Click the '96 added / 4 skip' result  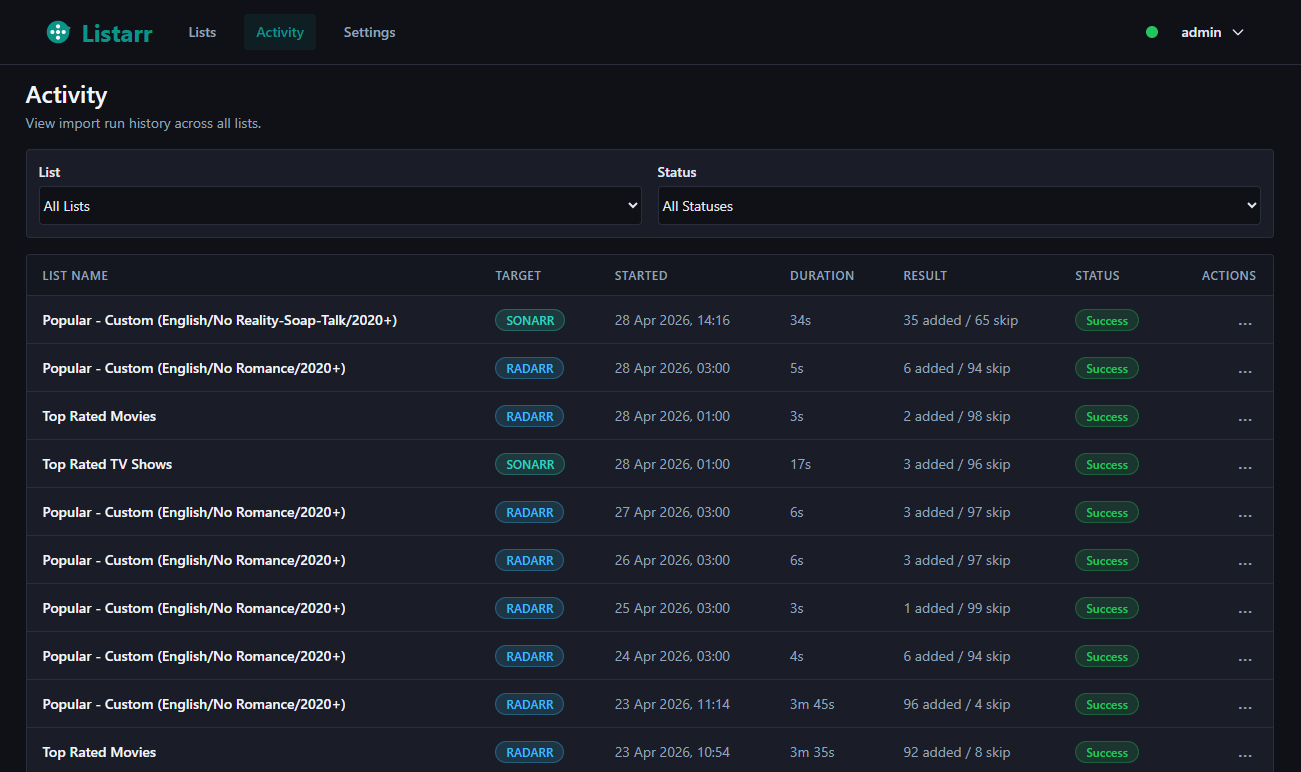957,704
